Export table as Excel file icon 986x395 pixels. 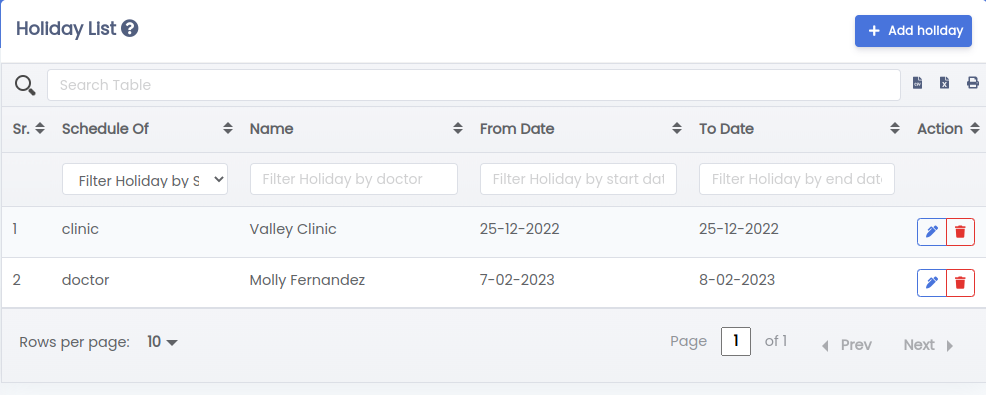tap(944, 83)
